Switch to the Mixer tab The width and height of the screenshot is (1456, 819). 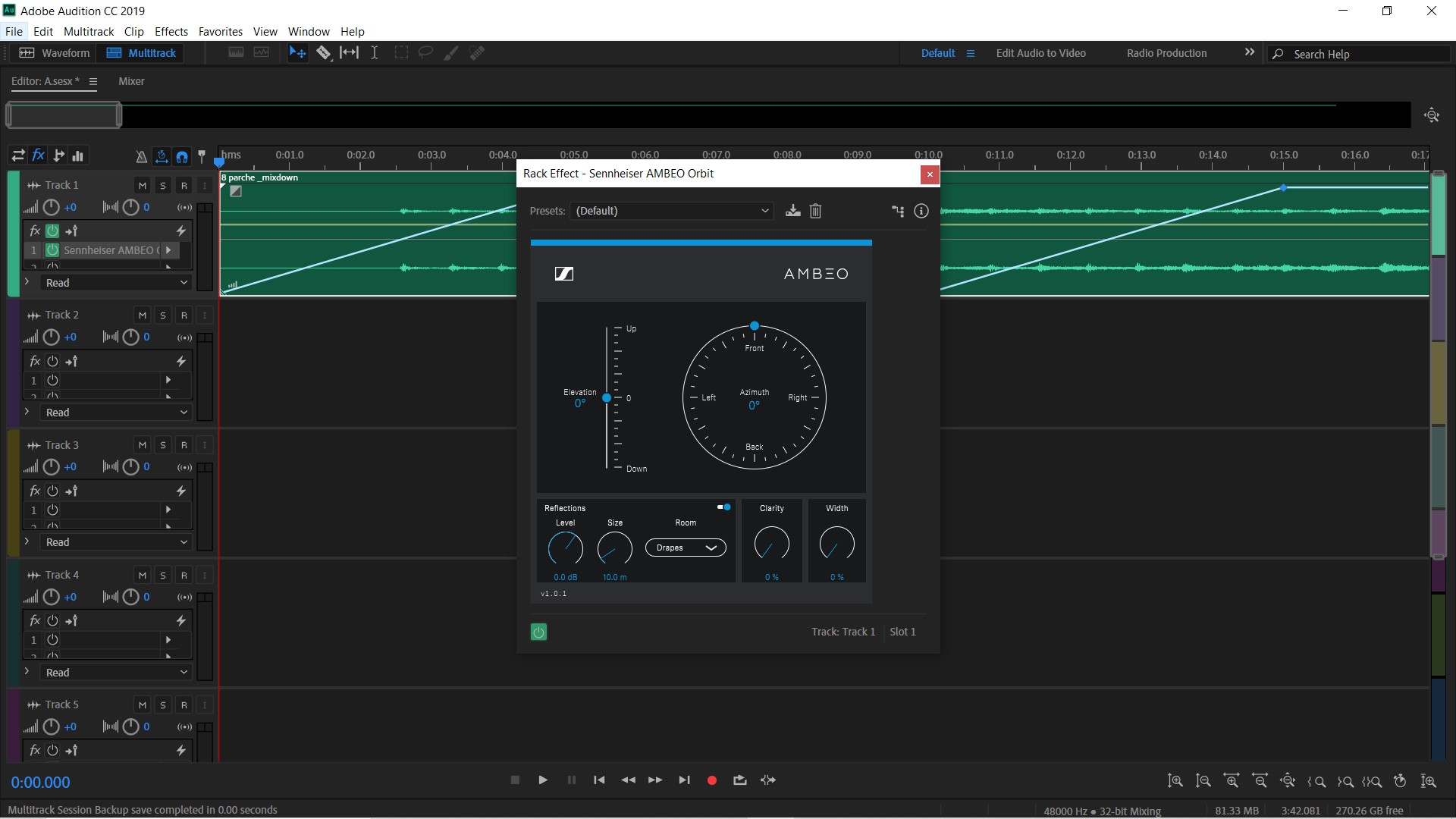131,81
